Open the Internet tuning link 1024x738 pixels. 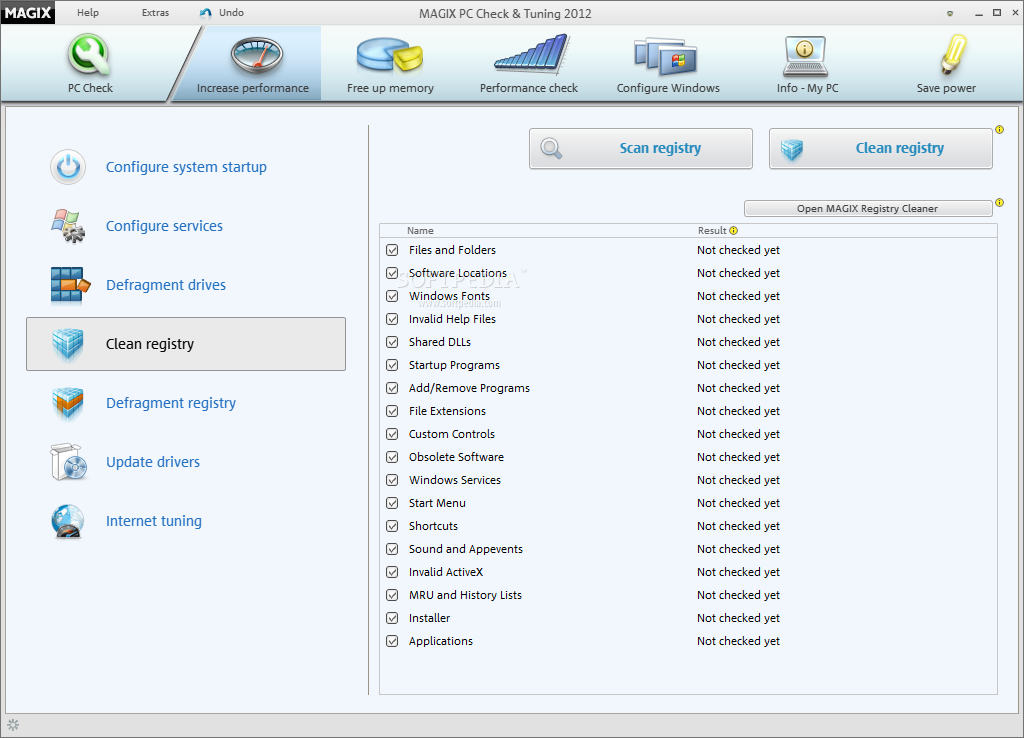pyautogui.click(x=153, y=521)
